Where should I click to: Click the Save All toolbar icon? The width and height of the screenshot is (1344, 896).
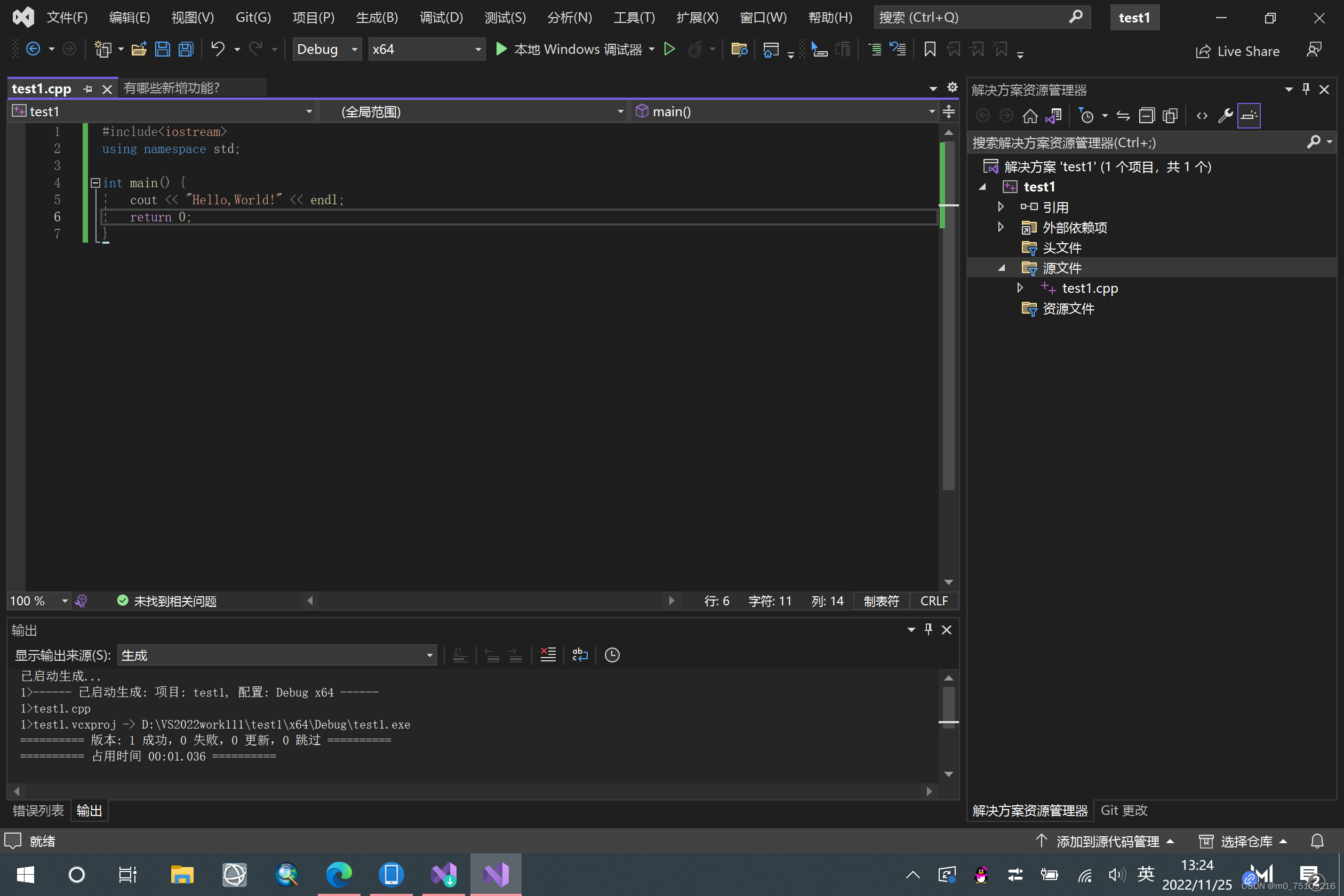(186, 50)
